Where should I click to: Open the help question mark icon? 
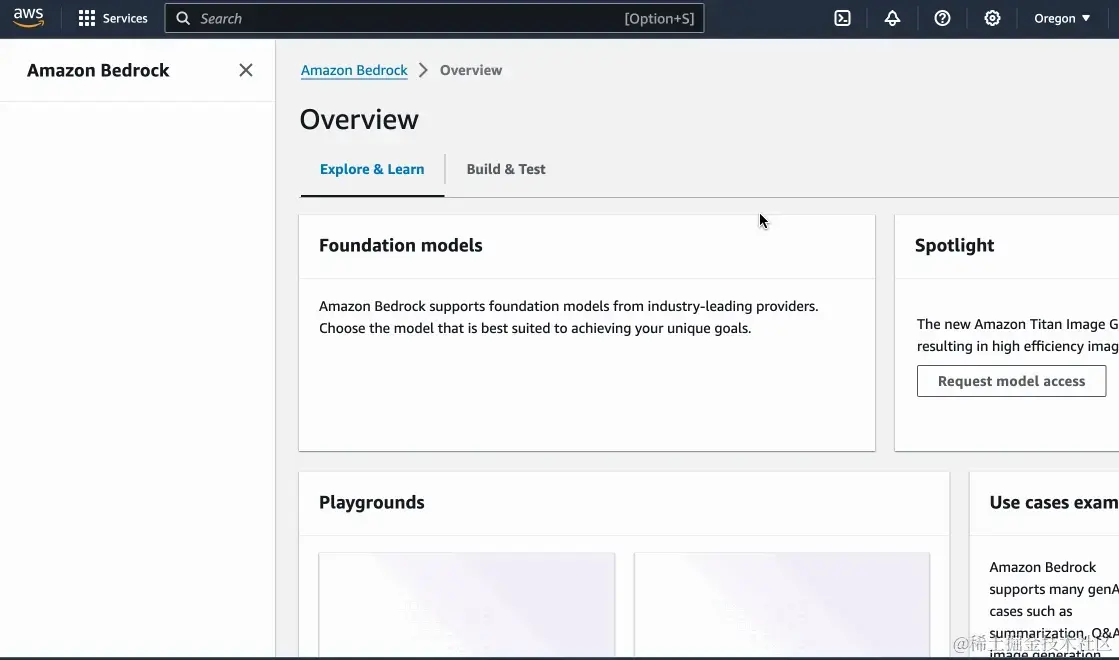click(942, 19)
